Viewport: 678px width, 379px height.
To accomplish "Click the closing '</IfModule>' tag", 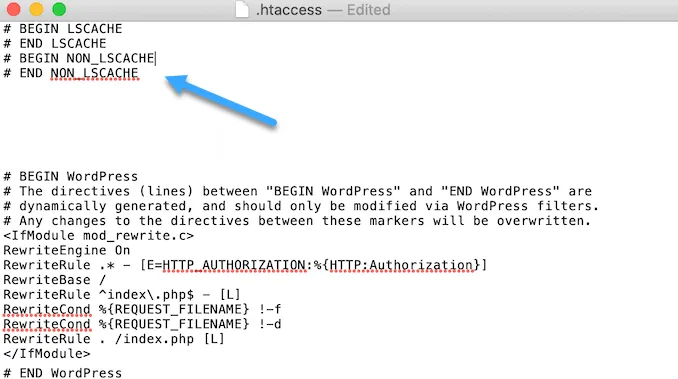I will click(x=47, y=354).
